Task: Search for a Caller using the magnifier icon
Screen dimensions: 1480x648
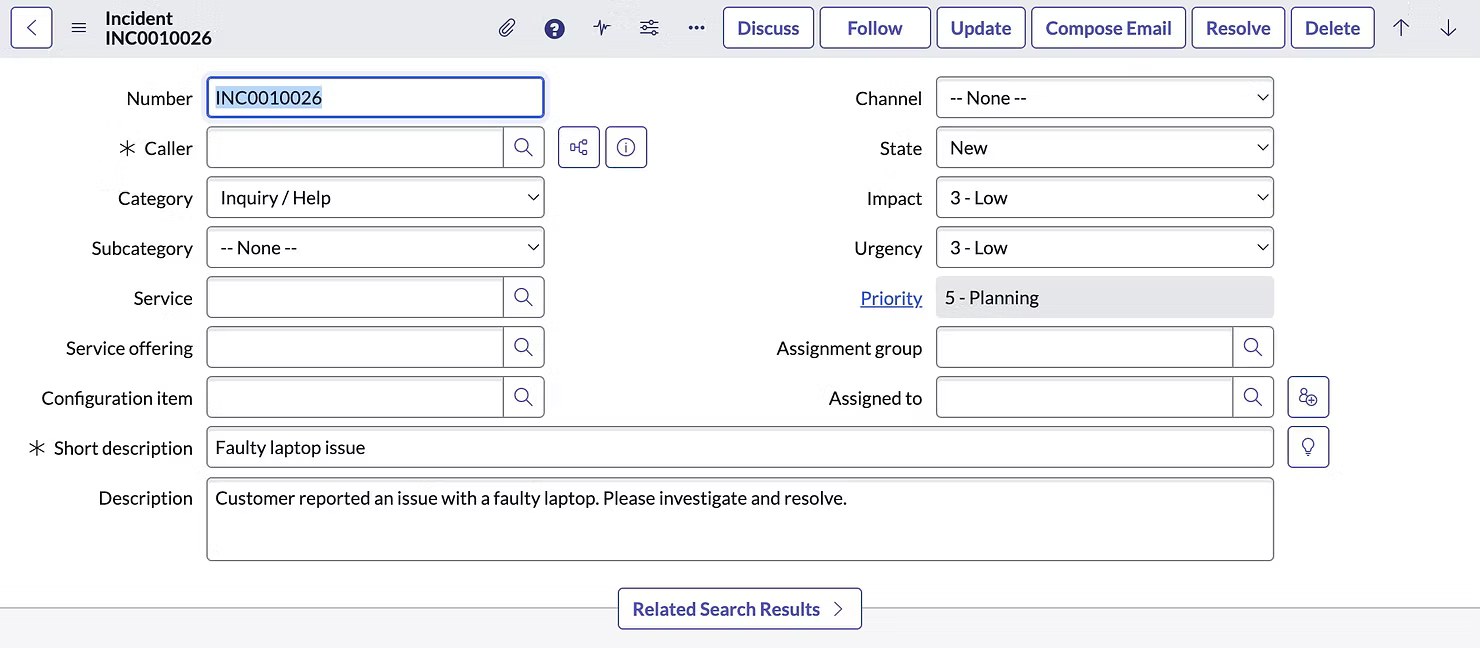Action: click(x=523, y=147)
